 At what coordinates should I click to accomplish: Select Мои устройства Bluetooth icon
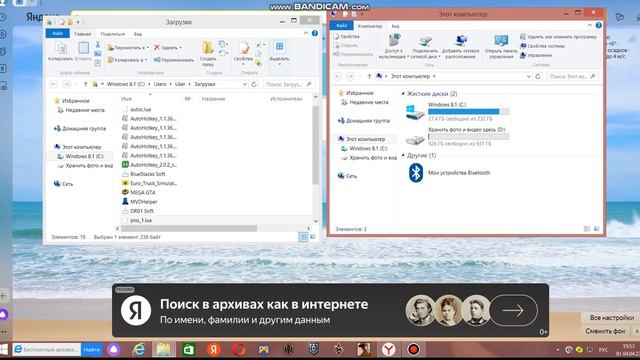[416, 173]
